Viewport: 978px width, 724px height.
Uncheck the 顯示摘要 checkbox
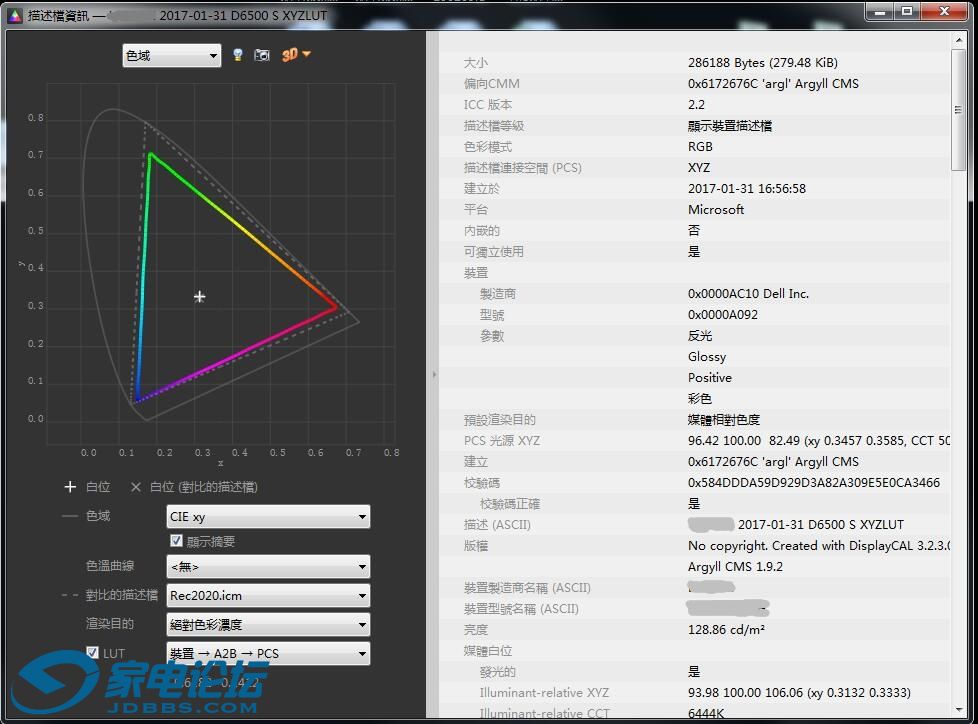(x=177, y=541)
